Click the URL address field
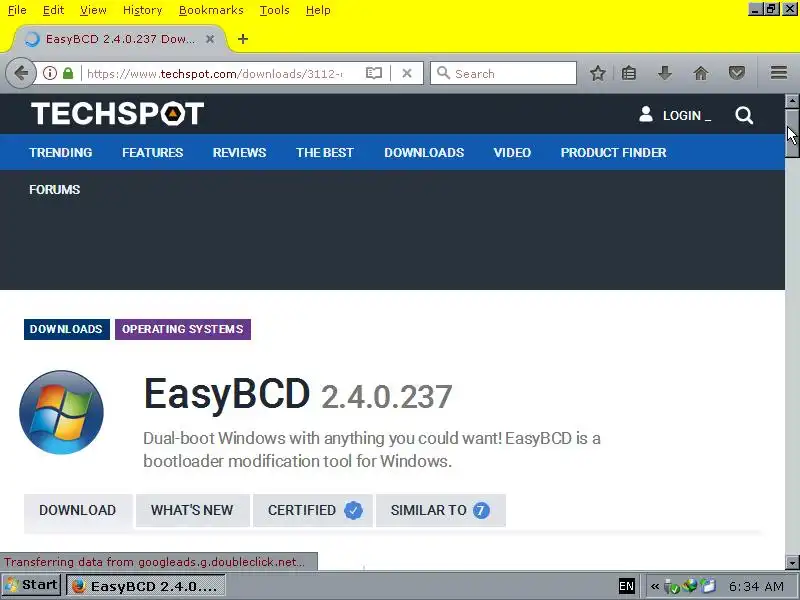The height and width of the screenshot is (600, 800). (214, 73)
